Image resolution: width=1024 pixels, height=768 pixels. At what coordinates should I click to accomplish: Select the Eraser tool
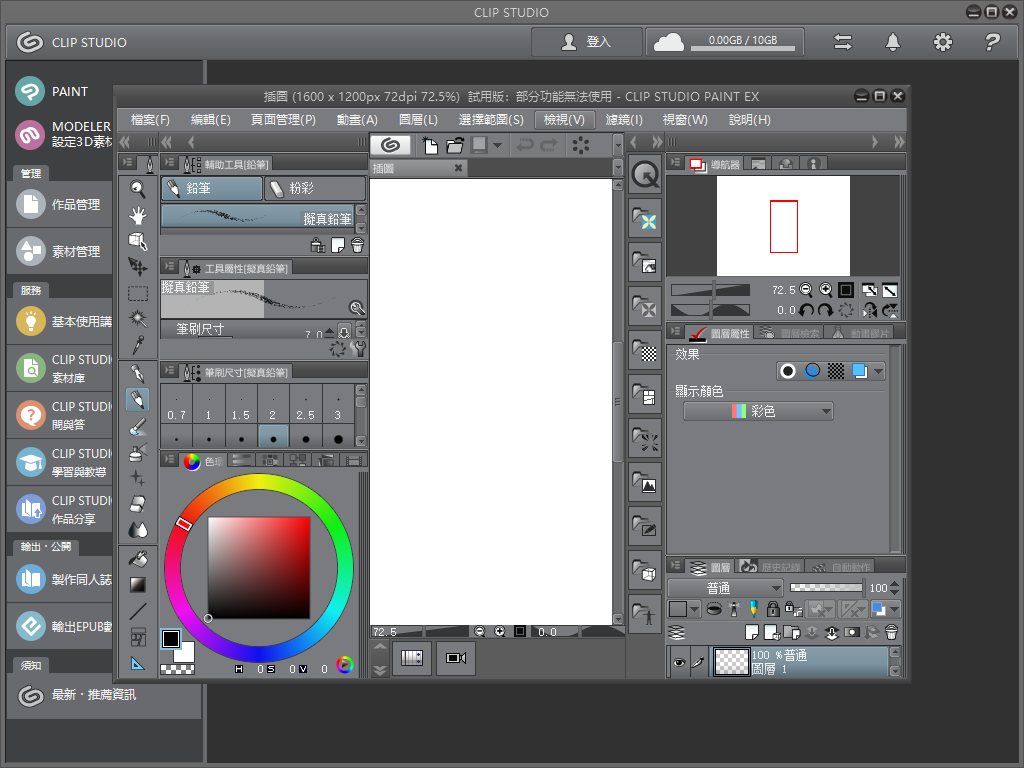pos(138,504)
